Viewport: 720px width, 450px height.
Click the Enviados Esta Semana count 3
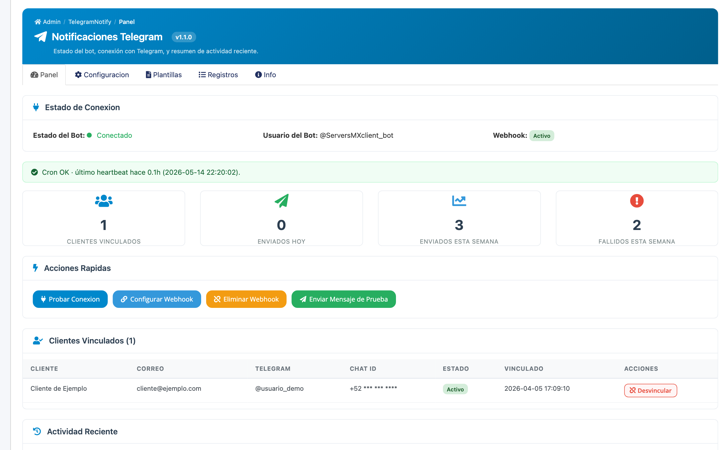(459, 225)
